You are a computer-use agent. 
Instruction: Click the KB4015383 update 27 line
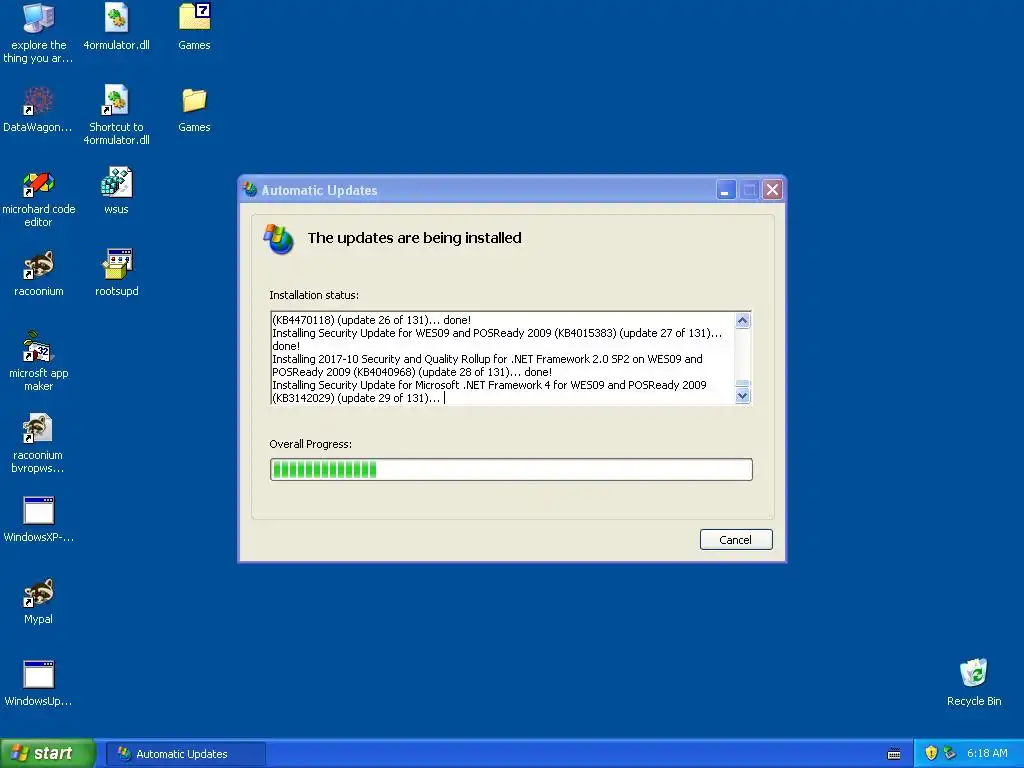(x=497, y=333)
